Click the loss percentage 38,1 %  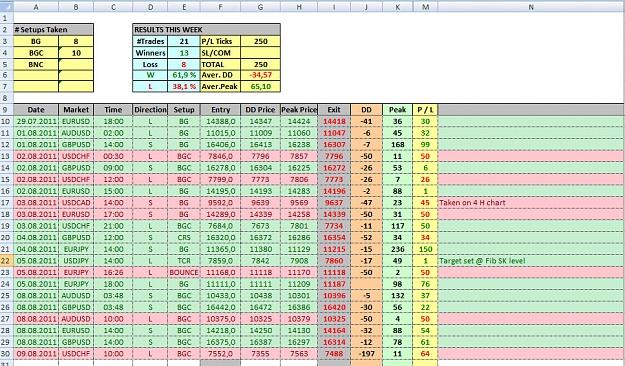pyautogui.click(x=184, y=86)
